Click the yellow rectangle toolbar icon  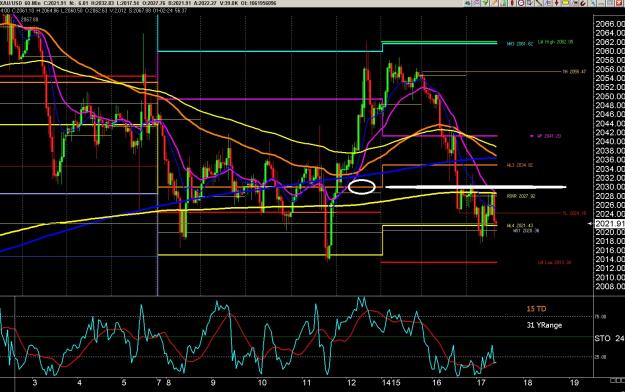pos(566,3)
